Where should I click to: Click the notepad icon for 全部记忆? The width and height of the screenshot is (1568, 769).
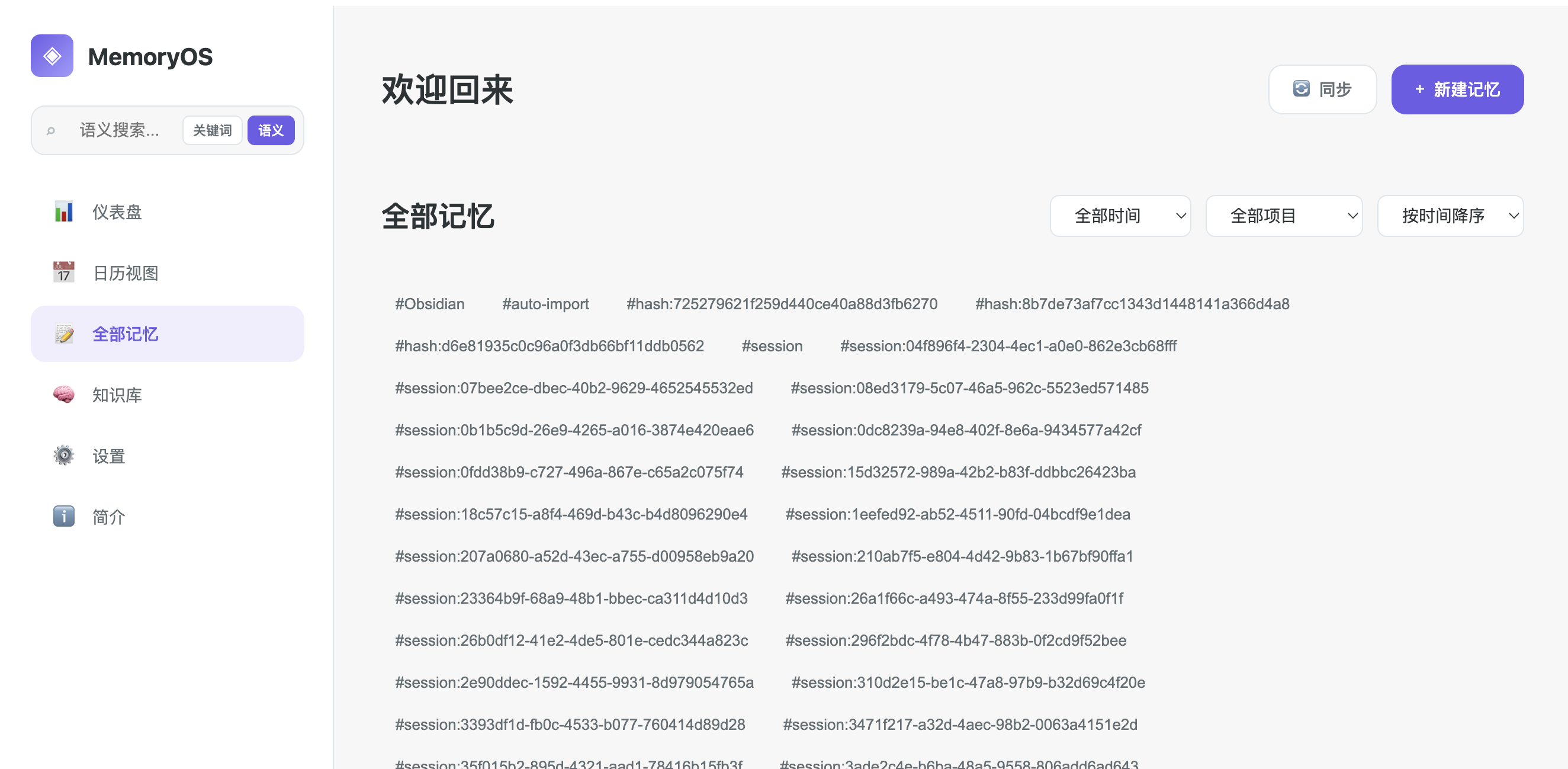pos(63,334)
